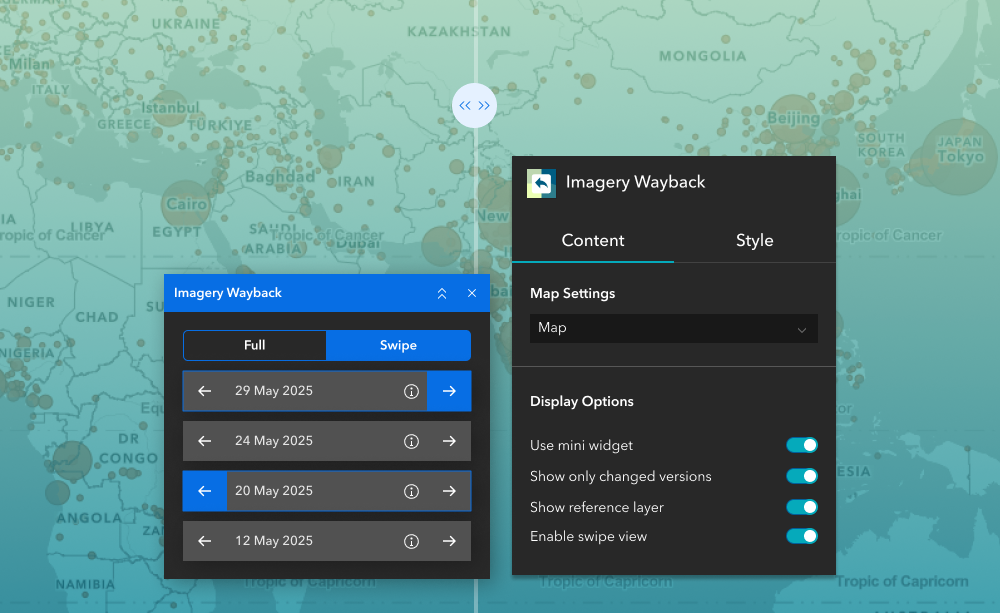Toggle Show reference layer off
Screen dimensions: 1000x613
(801, 507)
